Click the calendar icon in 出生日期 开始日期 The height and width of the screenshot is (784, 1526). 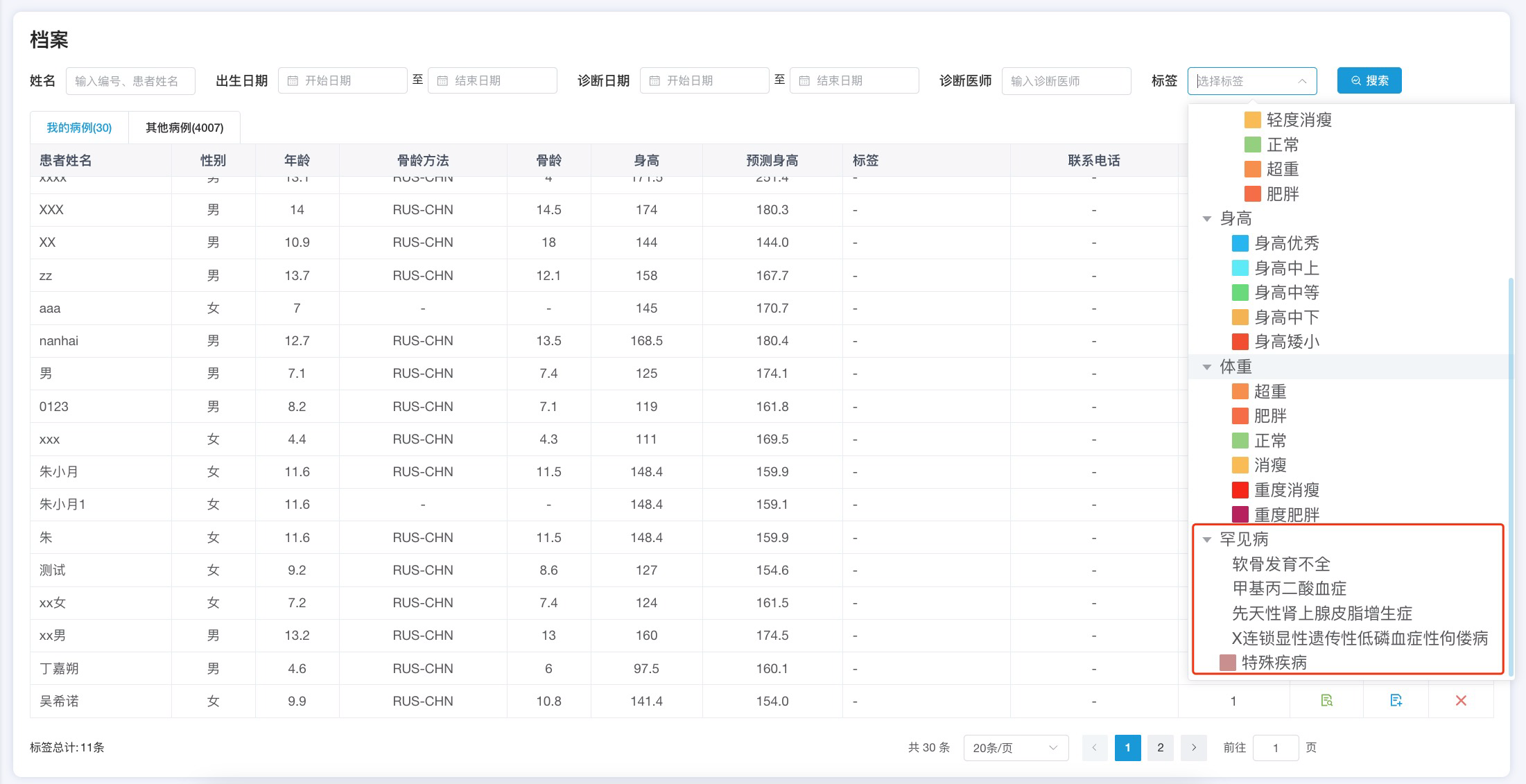[293, 81]
